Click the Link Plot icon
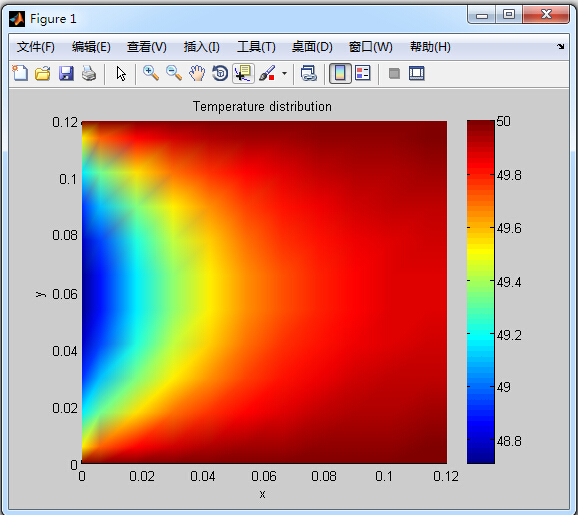This screenshot has width=578, height=515. pos(309,73)
